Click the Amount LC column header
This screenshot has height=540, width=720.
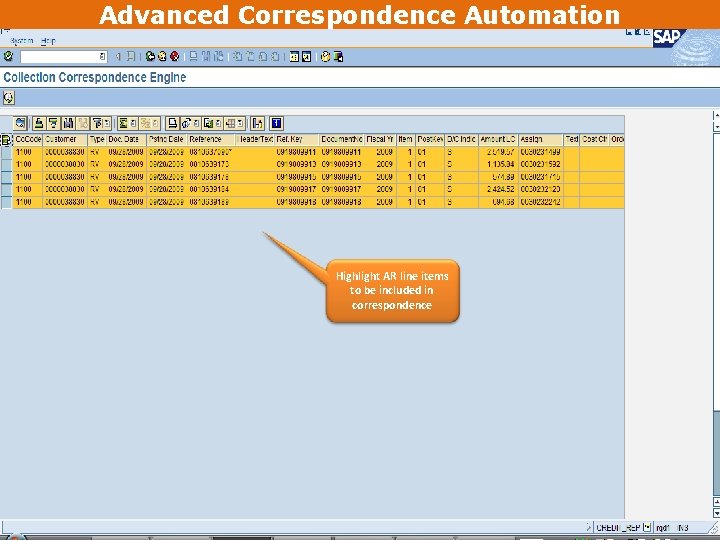point(498,139)
